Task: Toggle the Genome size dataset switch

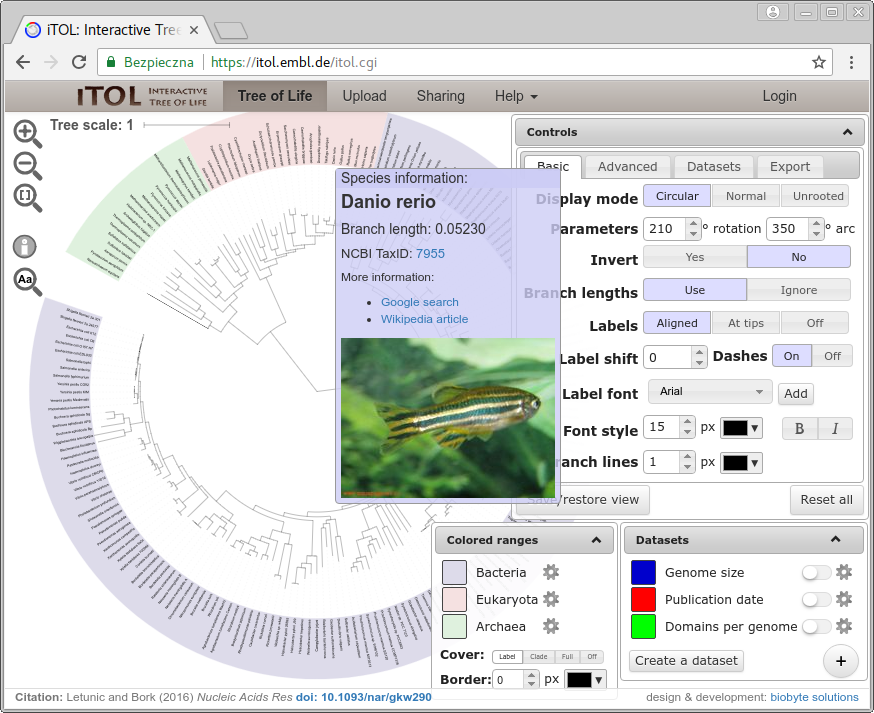Action: tap(816, 572)
